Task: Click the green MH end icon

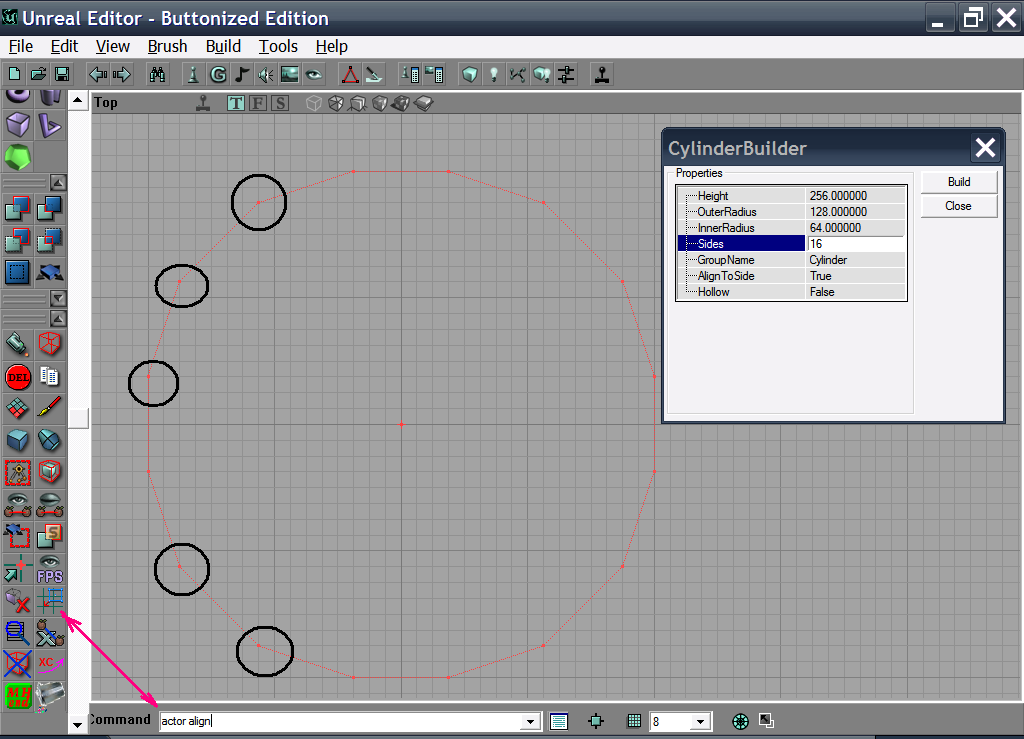Action: click(x=18, y=695)
